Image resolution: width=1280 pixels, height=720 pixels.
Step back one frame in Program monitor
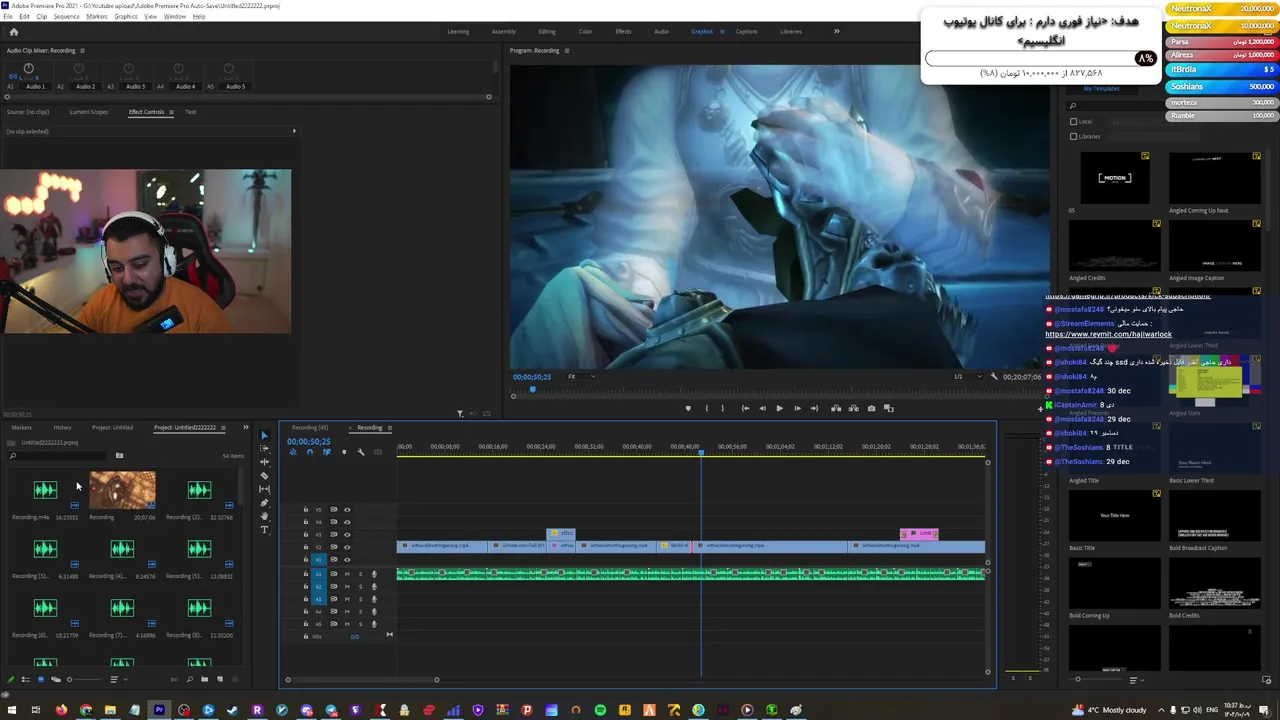pyautogui.click(x=762, y=408)
